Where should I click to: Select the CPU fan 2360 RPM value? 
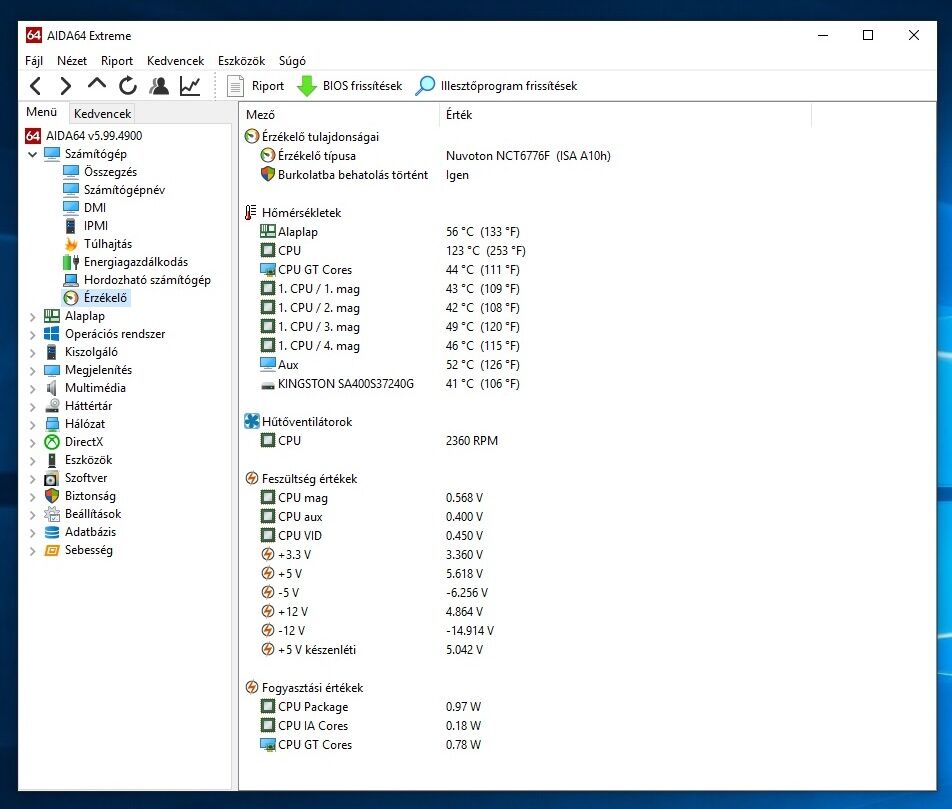pos(472,441)
